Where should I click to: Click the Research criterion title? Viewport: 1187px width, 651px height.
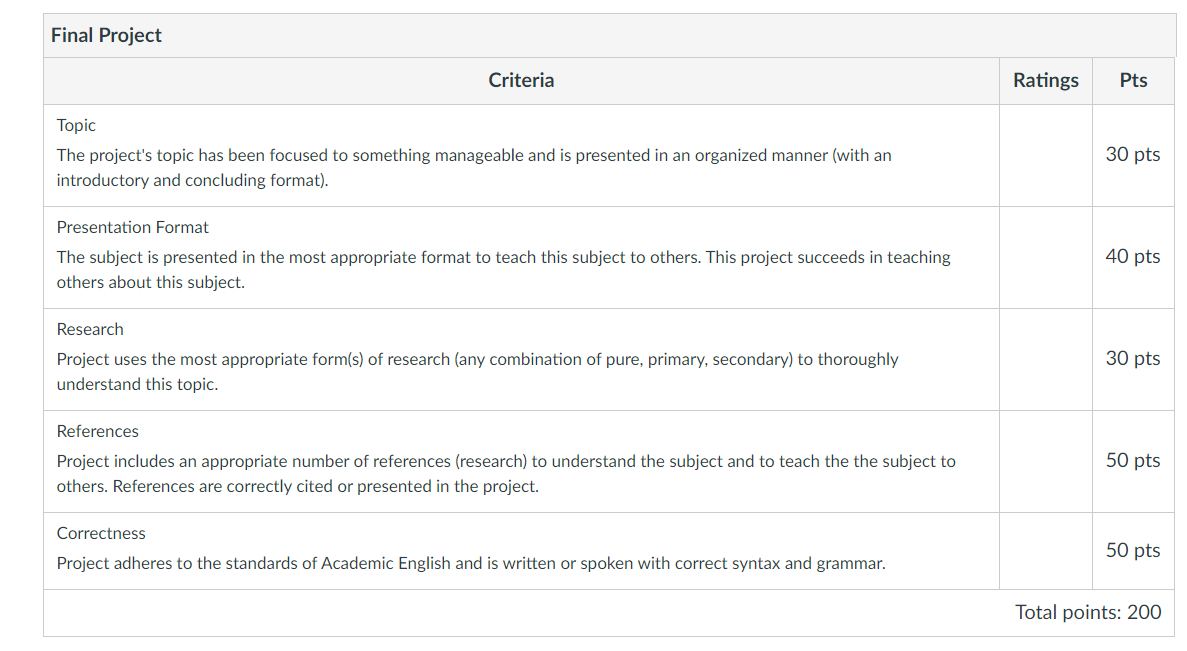coord(90,329)
